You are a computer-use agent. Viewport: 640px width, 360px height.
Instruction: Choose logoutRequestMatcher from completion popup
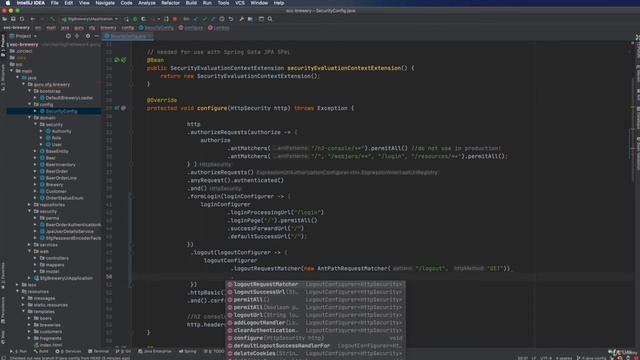click(x=316, y=284)
